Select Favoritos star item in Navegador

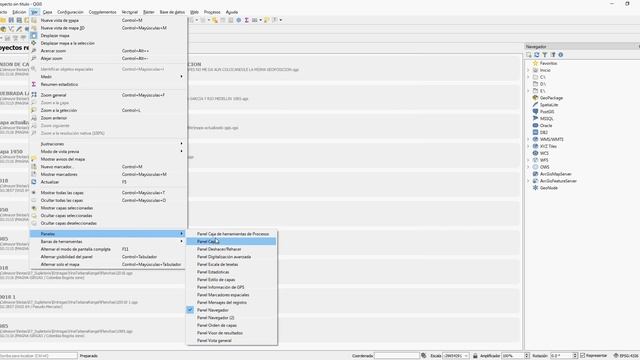point(548,63)
